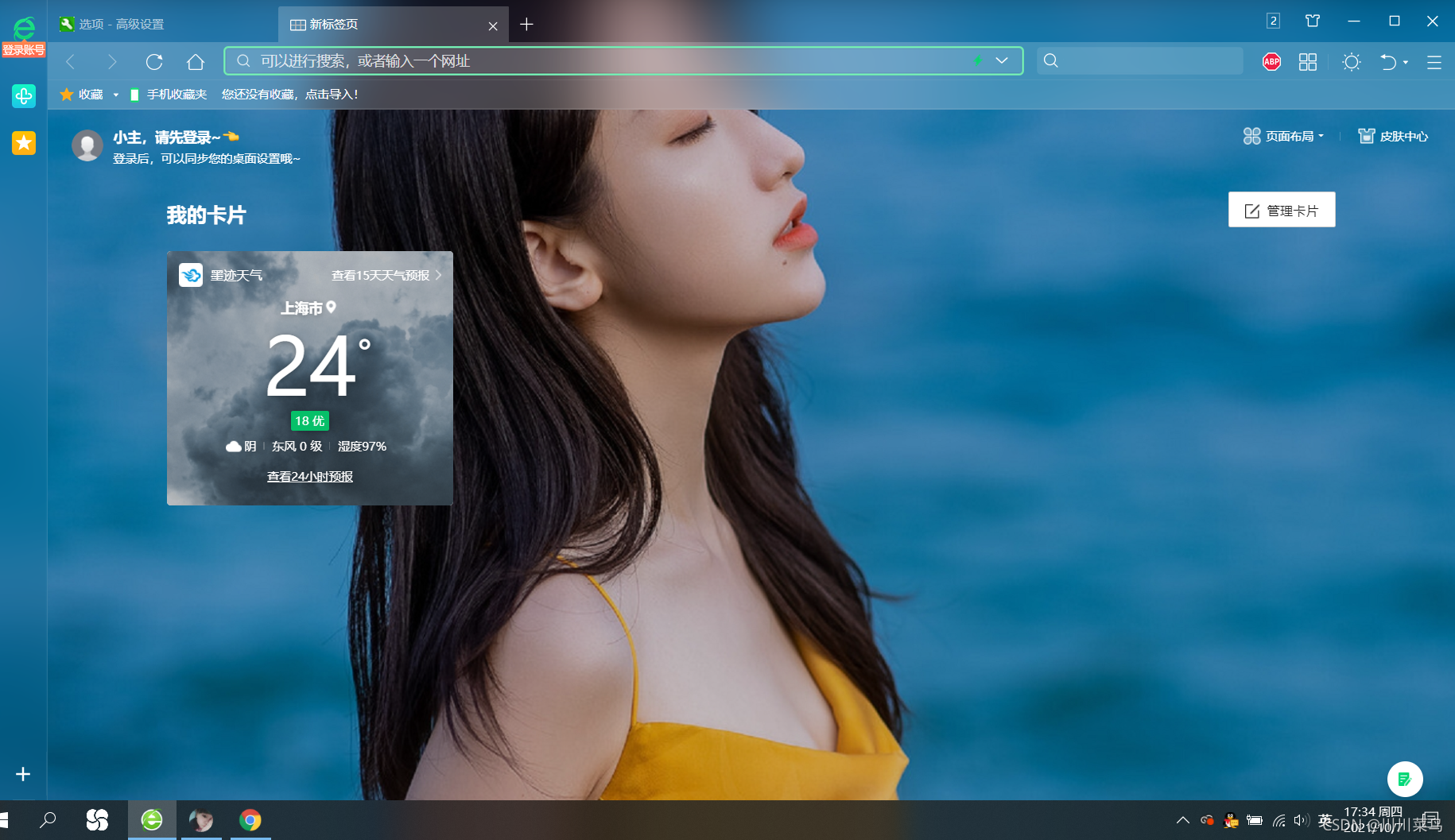
Task: Open the 手机收藏夹 bookmark folder
Action: [169, 95]
